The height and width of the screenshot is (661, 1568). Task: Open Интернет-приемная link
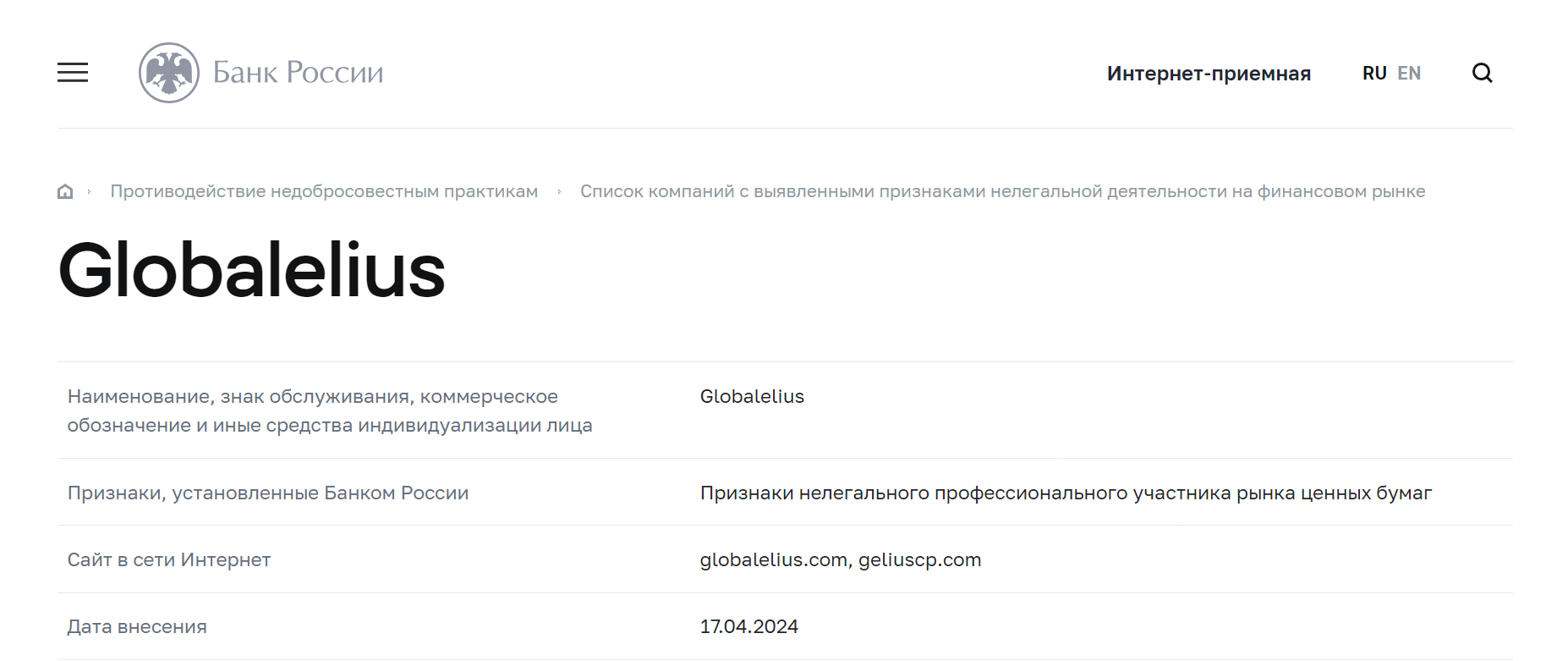coord(1209,74)
